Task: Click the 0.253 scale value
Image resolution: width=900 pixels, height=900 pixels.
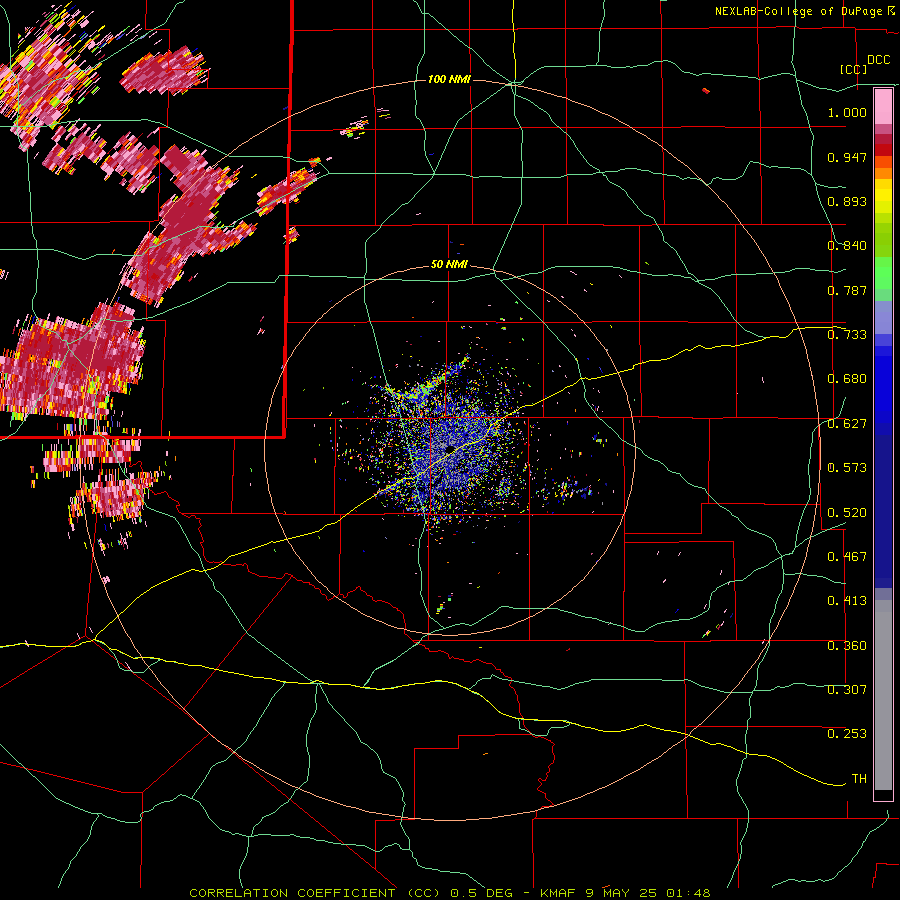Action: 847,734
